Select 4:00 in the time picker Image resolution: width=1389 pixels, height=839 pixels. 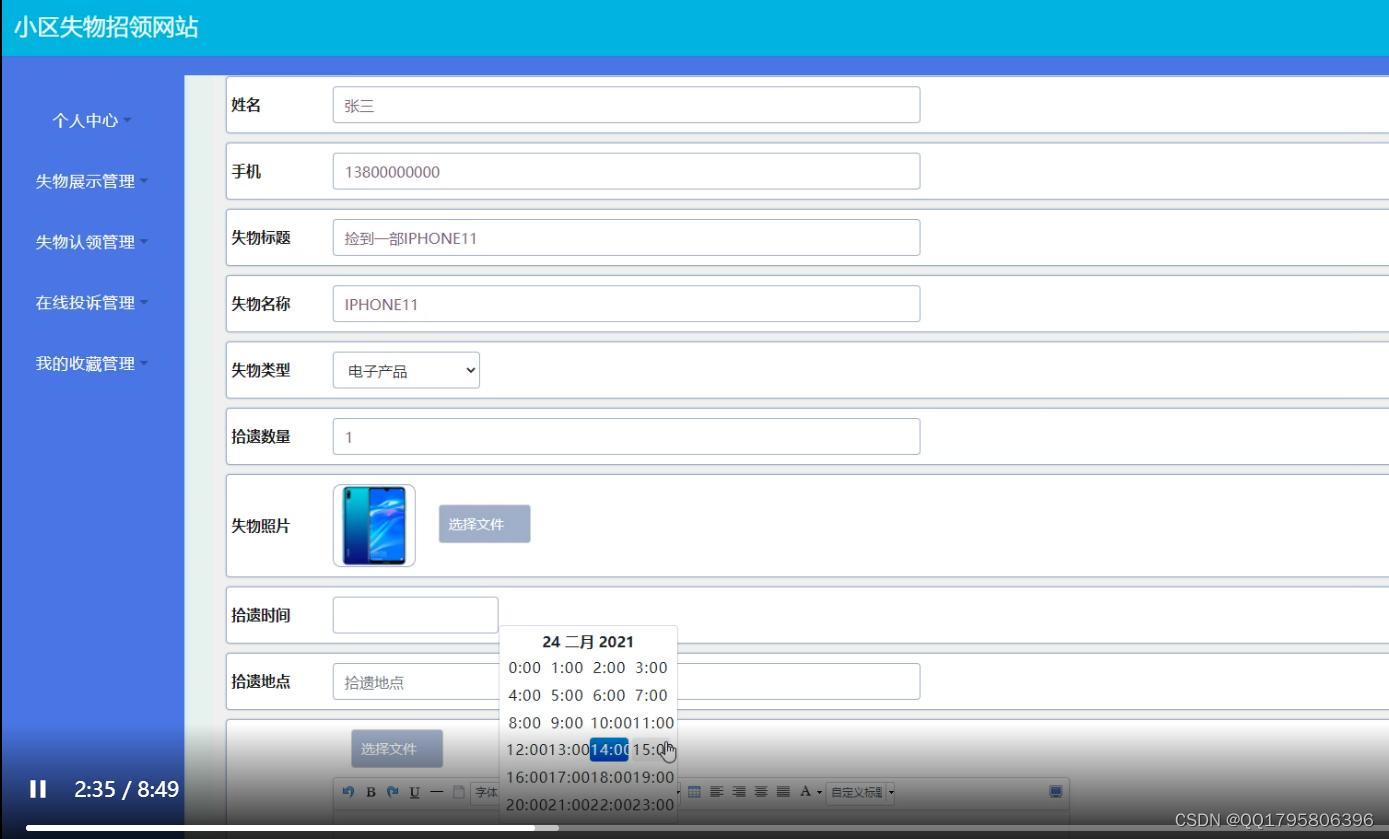524,695
